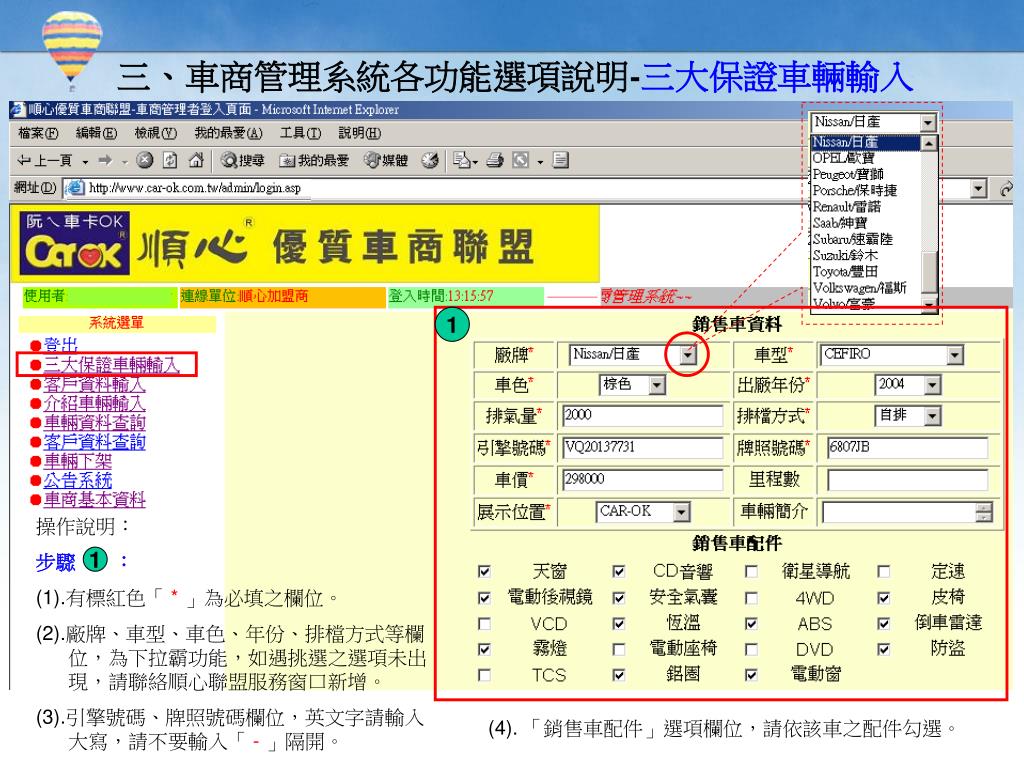Enable the TCS checkbox
Viewport: 1024px width, 768px height.
[x=484, y=675]
